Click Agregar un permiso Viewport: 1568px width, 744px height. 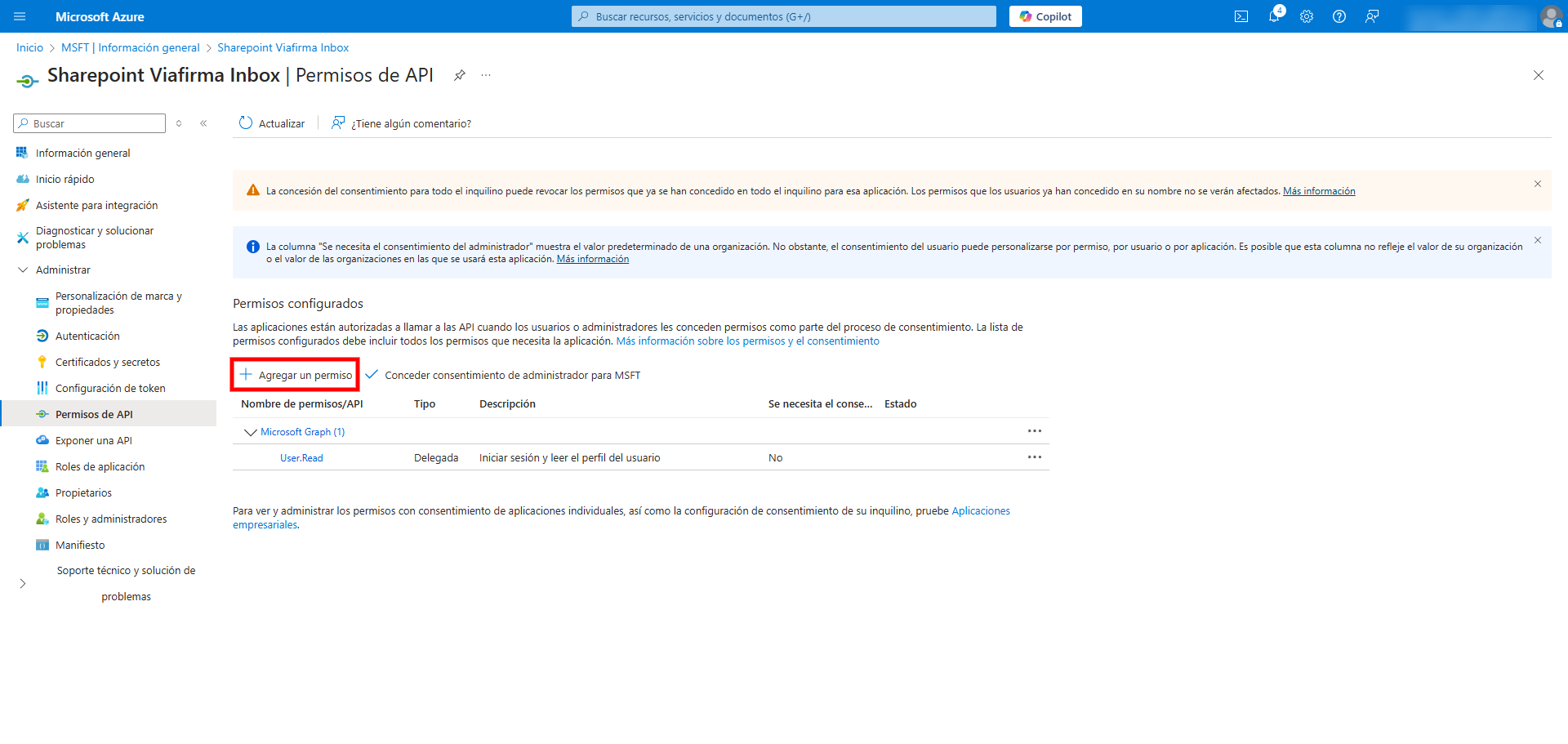coord(296,375)
